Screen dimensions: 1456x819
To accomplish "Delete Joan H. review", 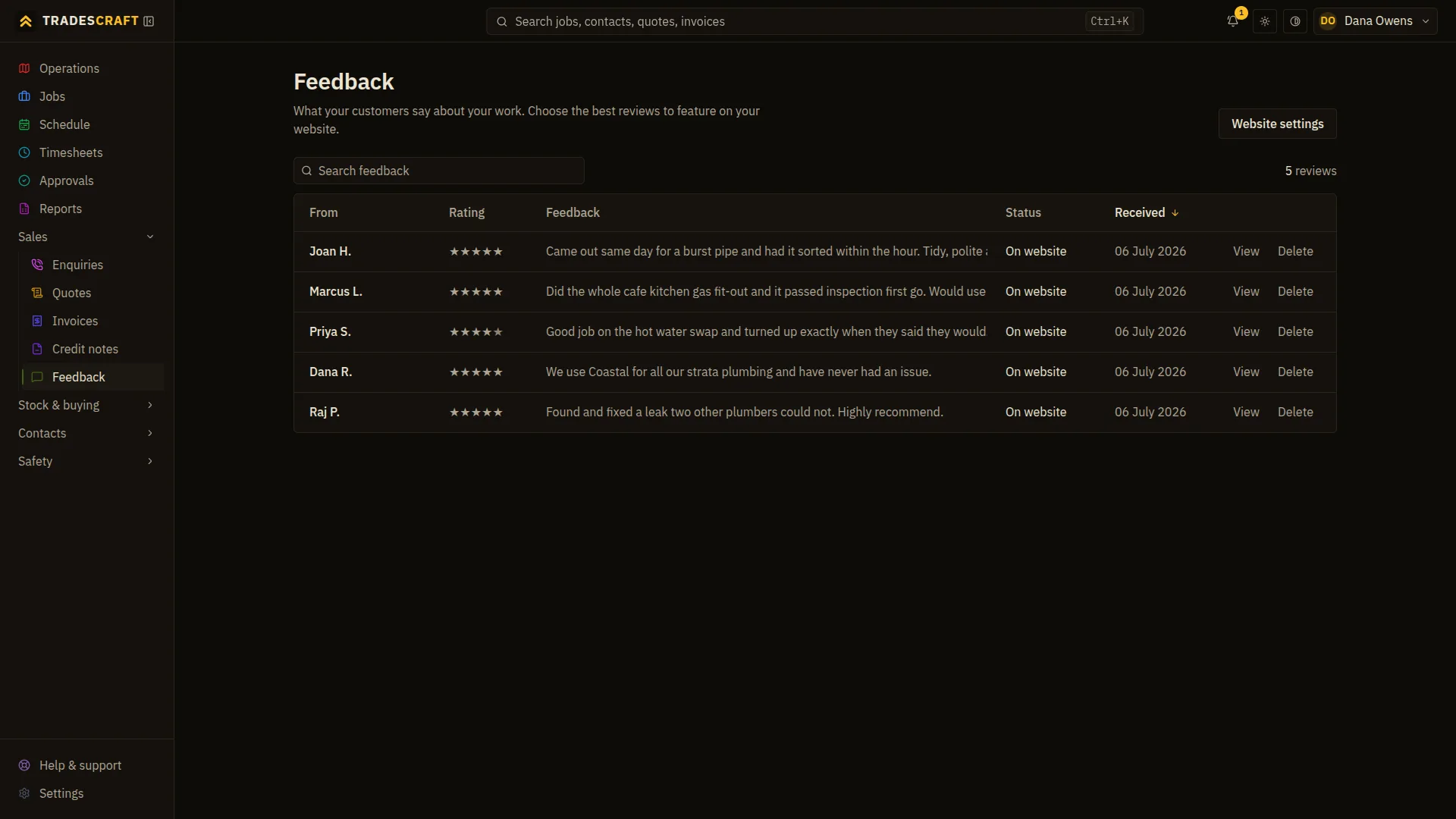I will coord(1295,251).
